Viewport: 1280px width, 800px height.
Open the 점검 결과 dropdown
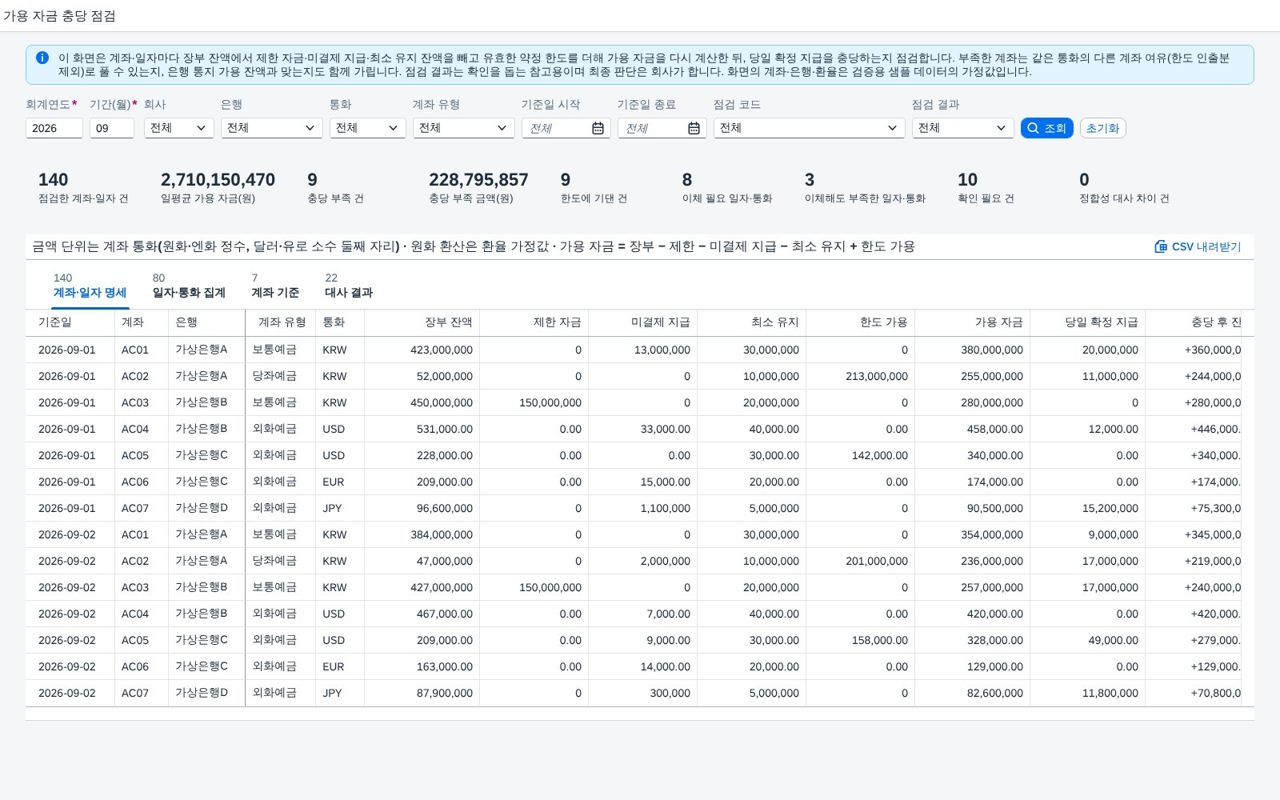963,128
